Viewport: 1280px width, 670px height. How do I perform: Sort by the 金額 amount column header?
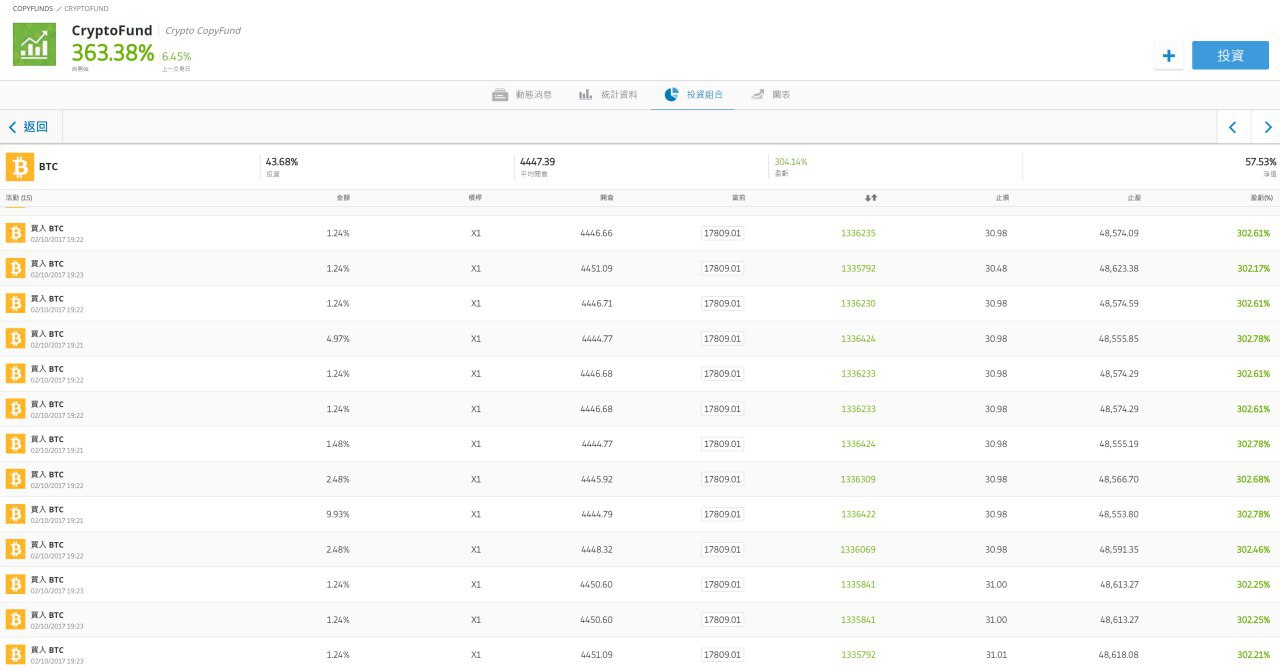coord(343,198)
